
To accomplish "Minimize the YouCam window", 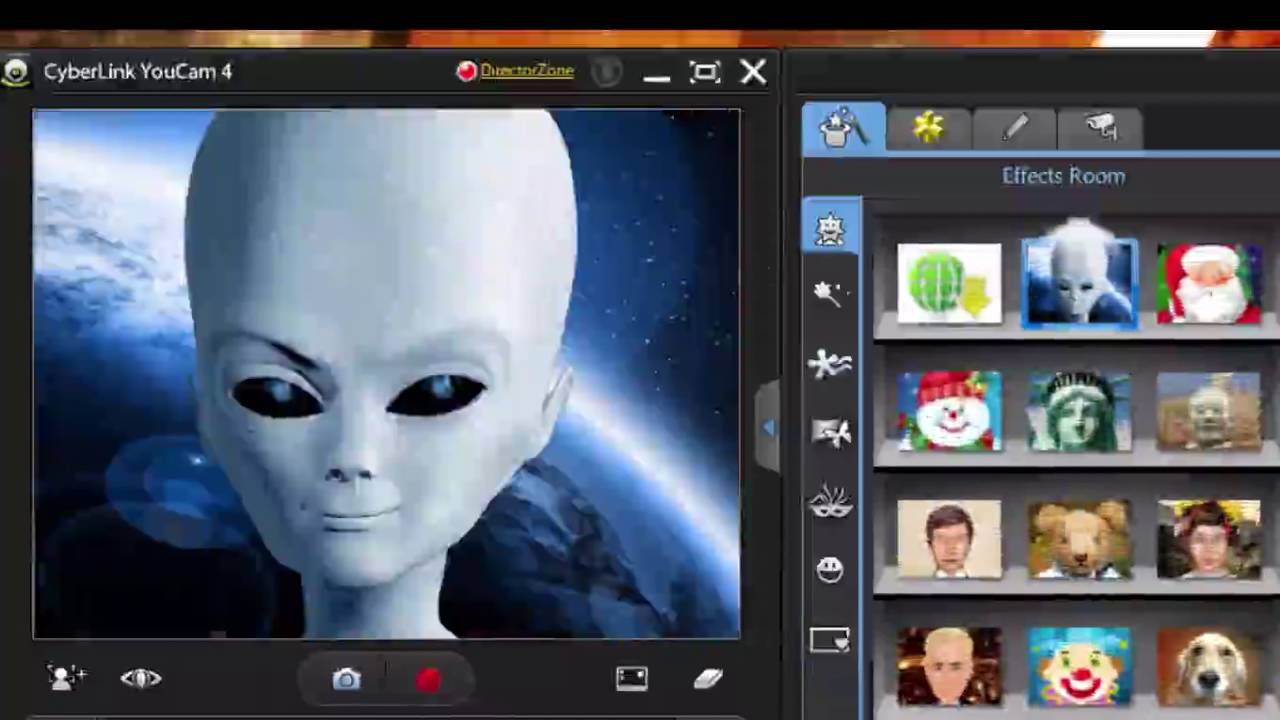I will [657, 76].
